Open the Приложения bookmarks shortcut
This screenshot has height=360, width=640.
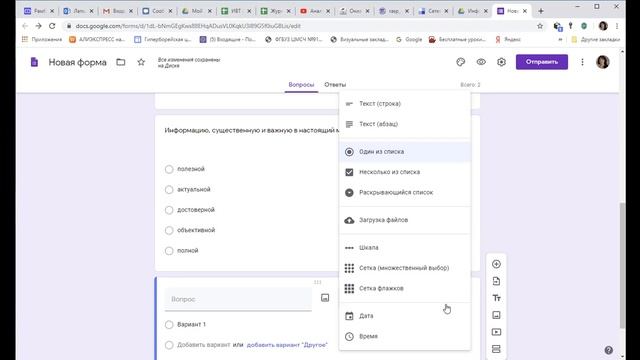[42, 39]
